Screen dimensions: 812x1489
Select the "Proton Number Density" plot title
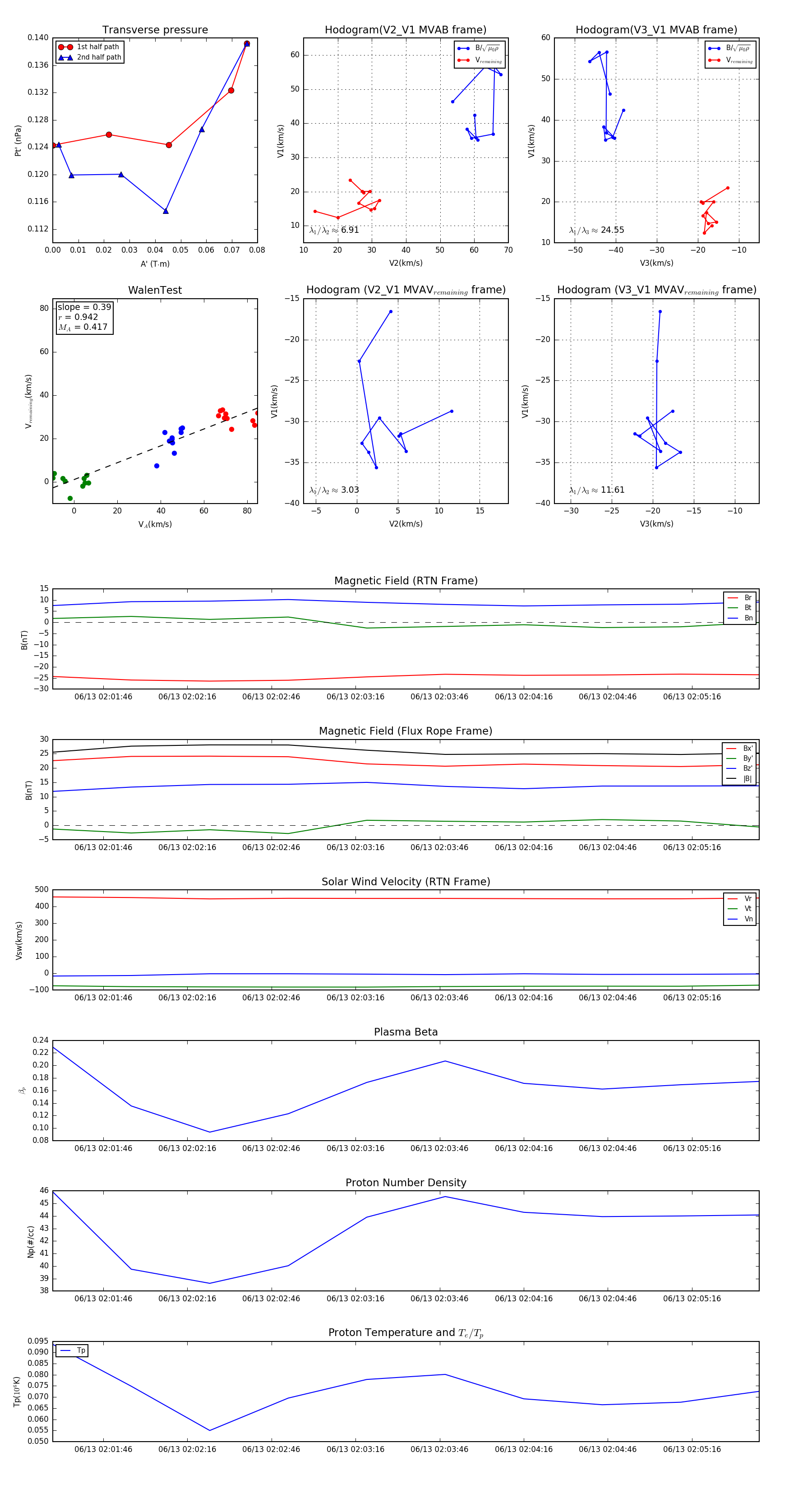[406, 1183]
